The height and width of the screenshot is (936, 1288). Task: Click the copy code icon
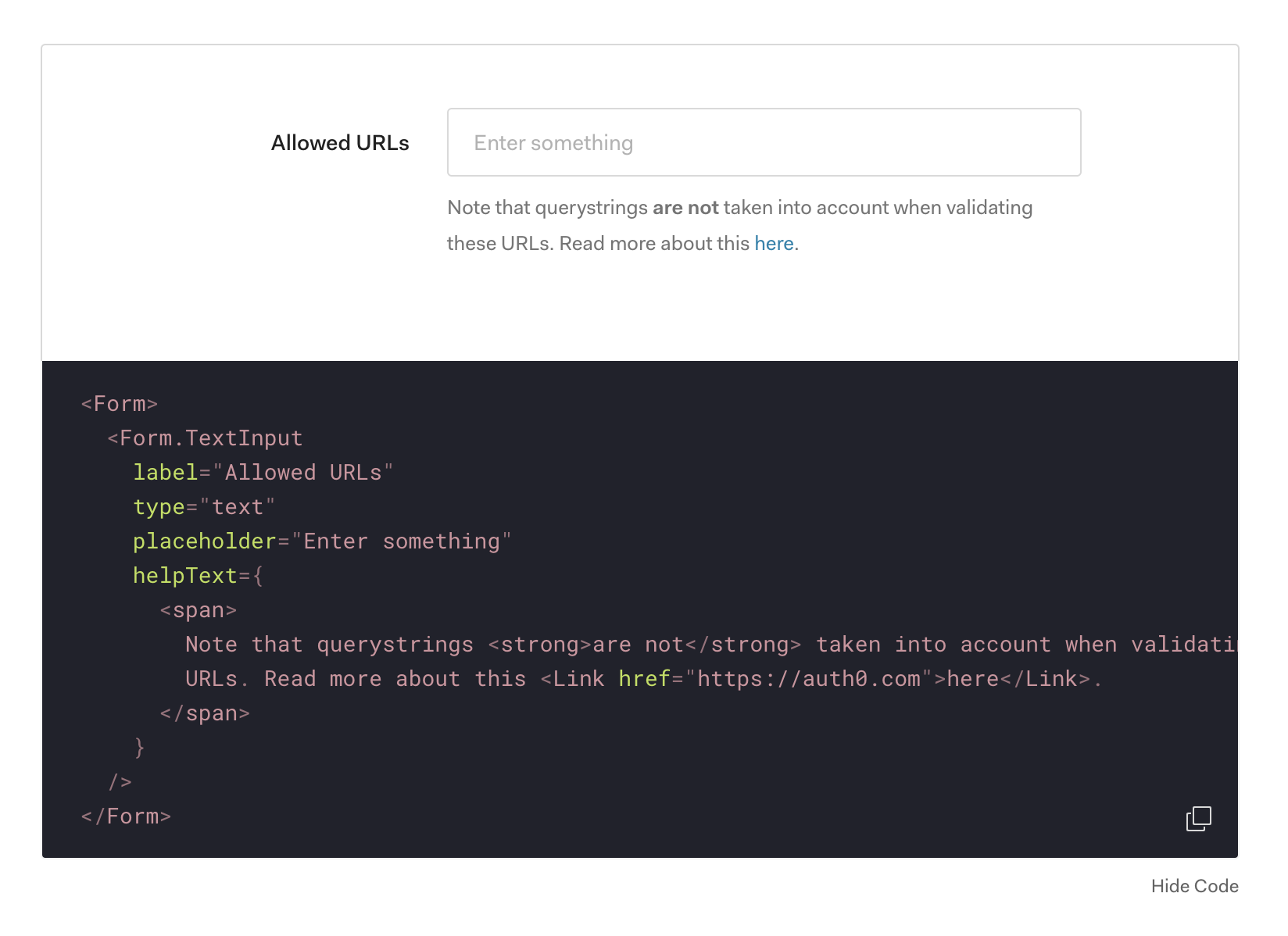1198,819
